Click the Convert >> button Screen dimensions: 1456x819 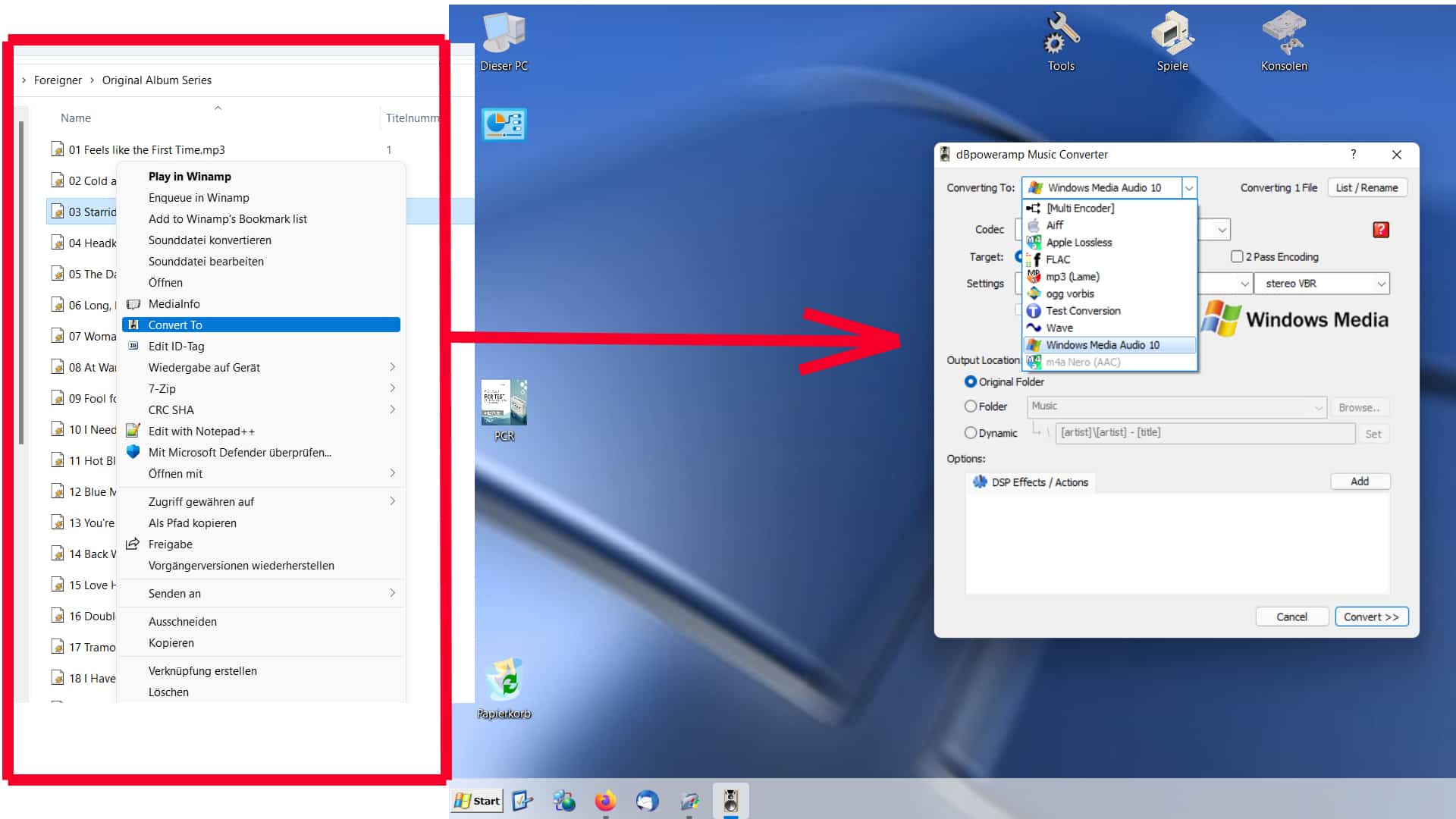point(1371,617)
